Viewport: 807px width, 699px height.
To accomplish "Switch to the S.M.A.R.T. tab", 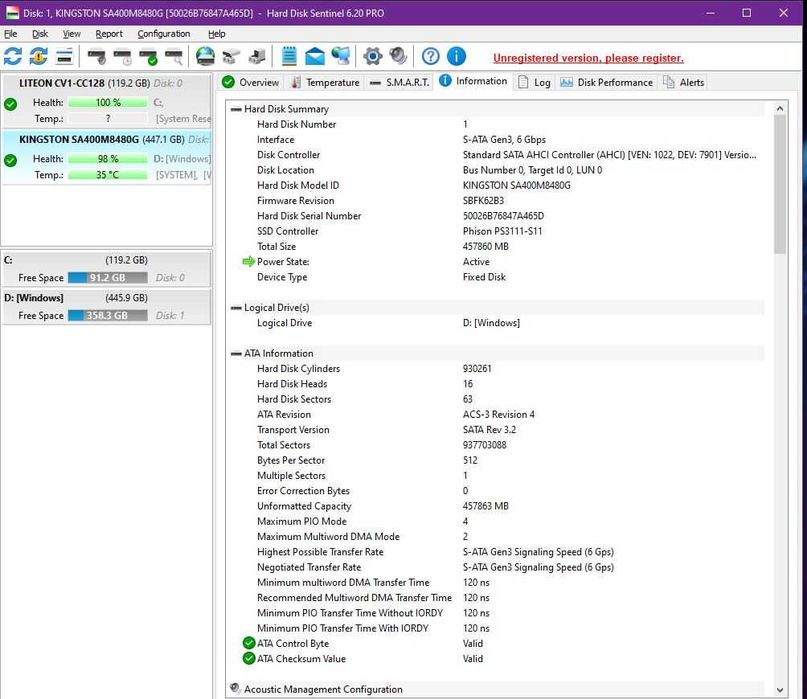I will click(400, 82).
